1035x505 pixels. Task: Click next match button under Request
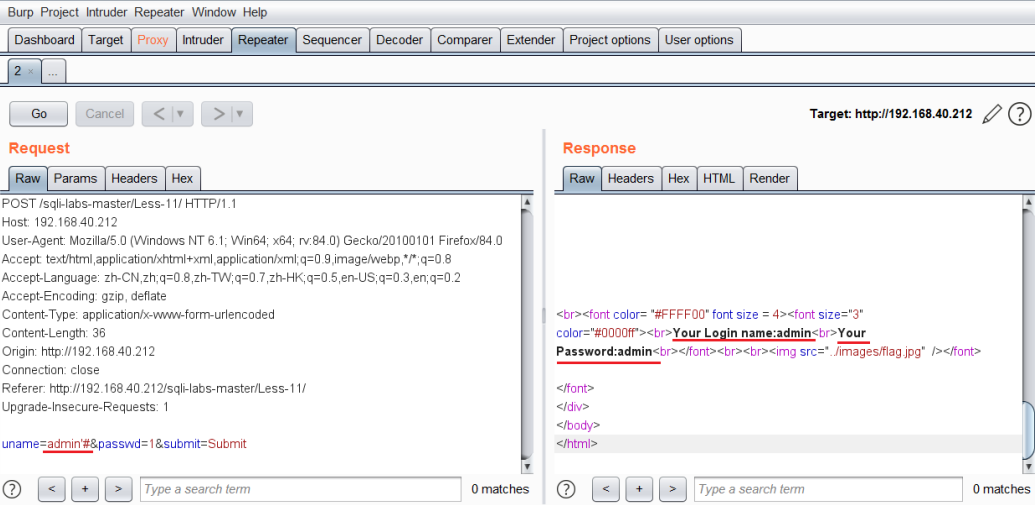118,489
